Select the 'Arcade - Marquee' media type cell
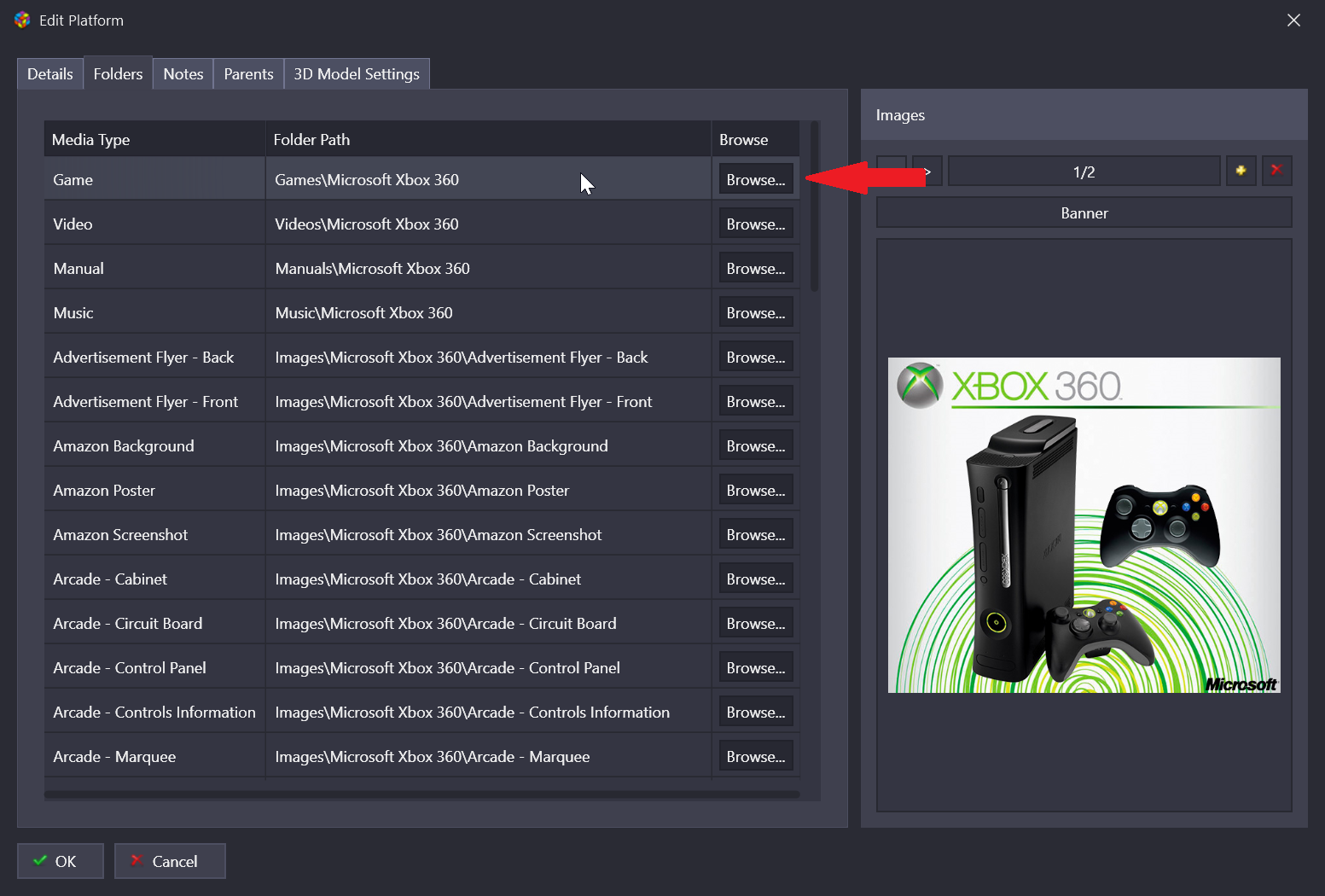The width and height of the screenshot is (1325, 896). click(x=154, y=756)
